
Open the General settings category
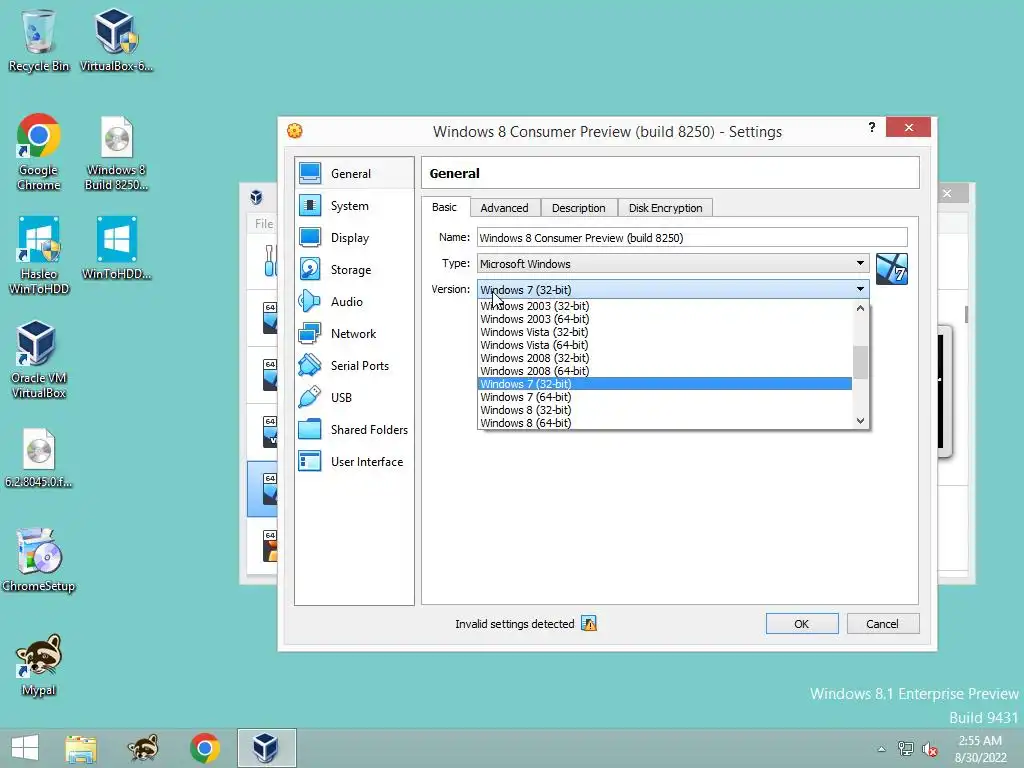353,173
